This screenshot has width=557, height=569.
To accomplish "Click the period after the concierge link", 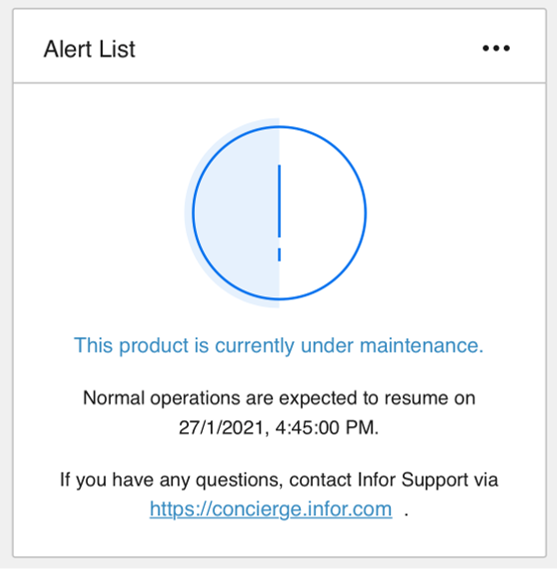I will (x=406, y=514).
